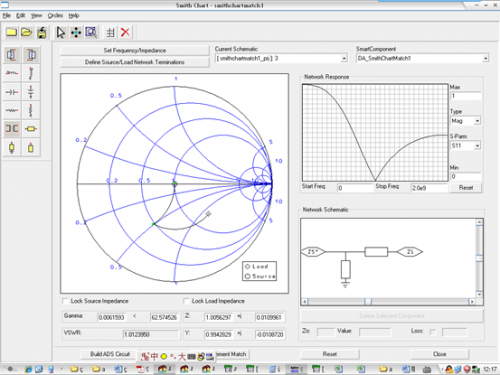
Task: Click the Stop Freq input field
Action: point(429,188)
